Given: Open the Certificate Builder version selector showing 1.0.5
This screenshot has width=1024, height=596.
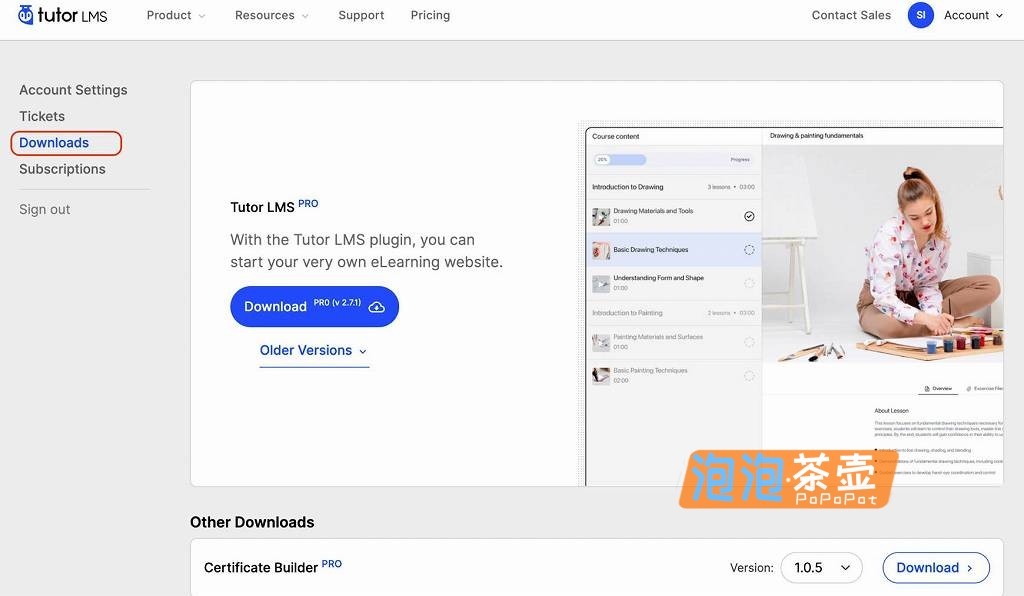Looking at the screenshot, I should pyautogui.click(x=820, y=567).
